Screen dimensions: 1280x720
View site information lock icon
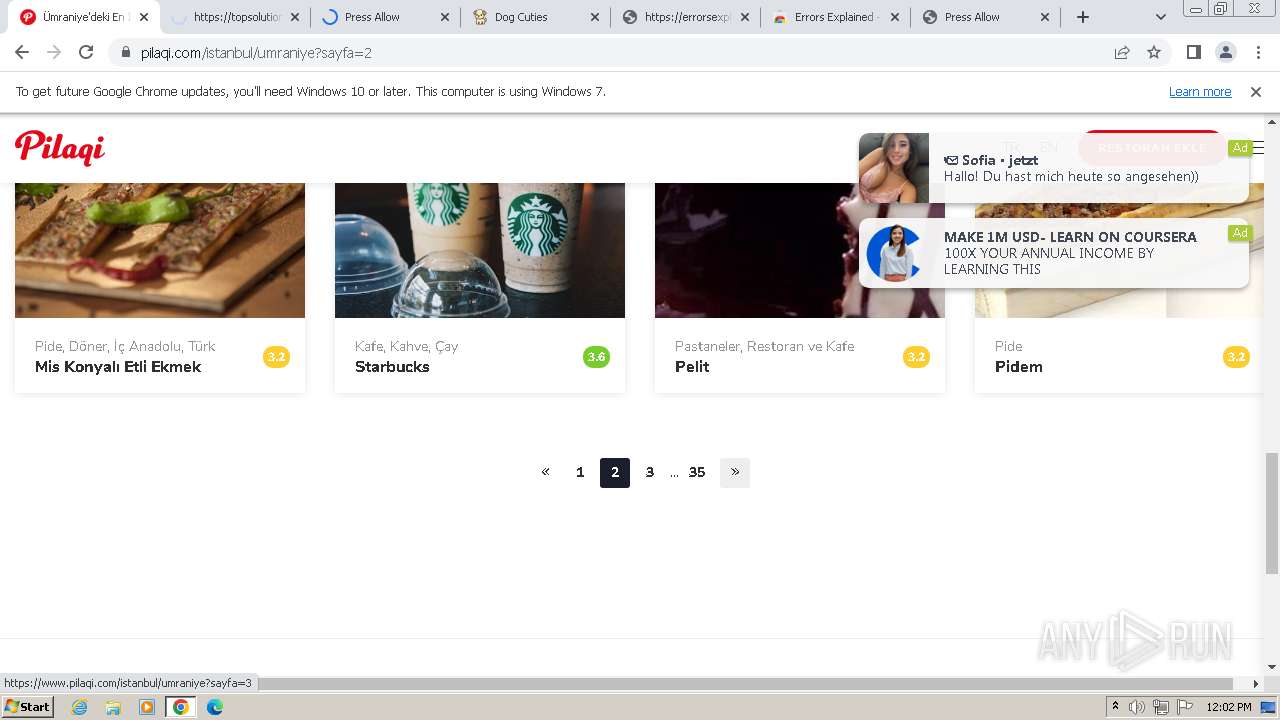(x=124, y=52)
